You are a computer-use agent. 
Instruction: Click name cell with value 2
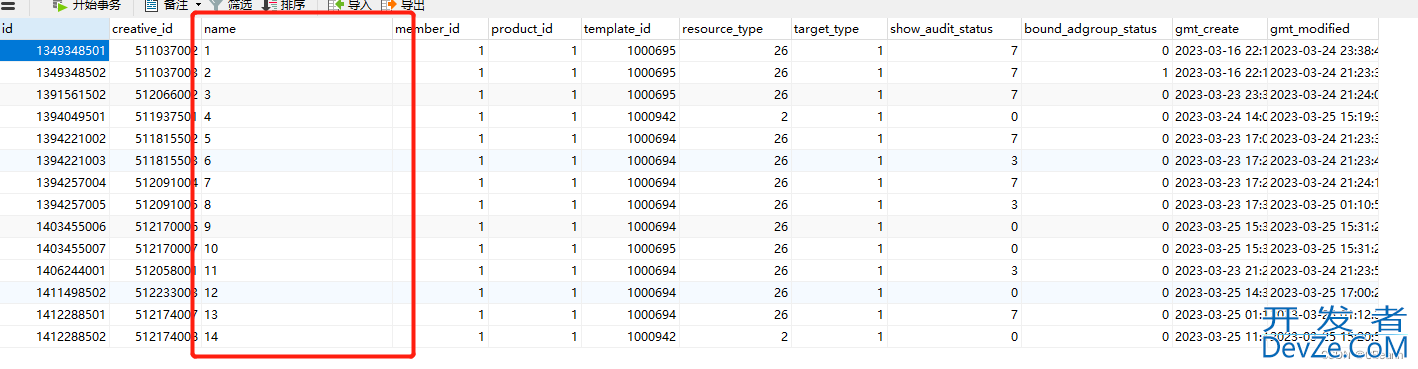(x=296, y=73)
